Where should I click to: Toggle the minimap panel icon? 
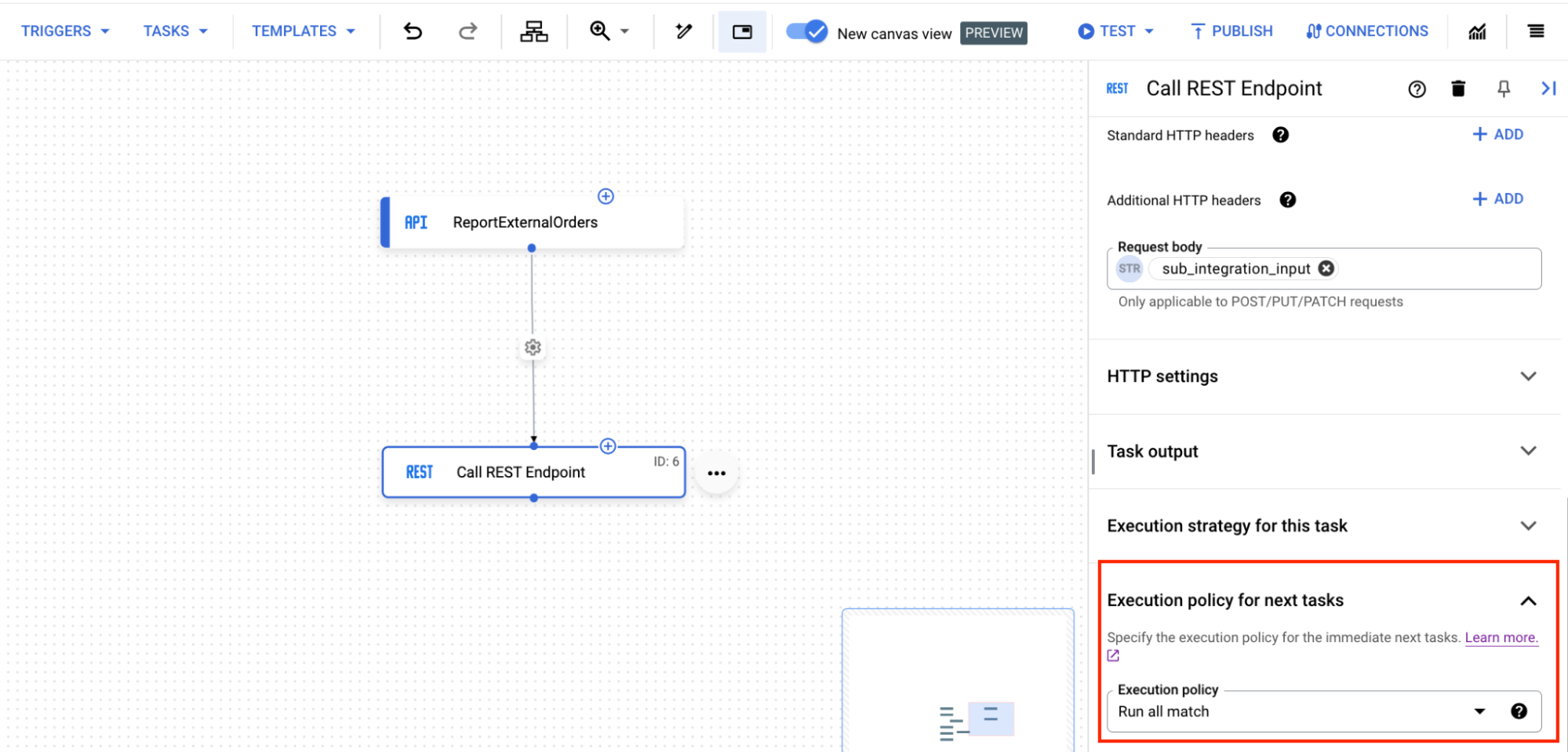[x=742, y=31]
